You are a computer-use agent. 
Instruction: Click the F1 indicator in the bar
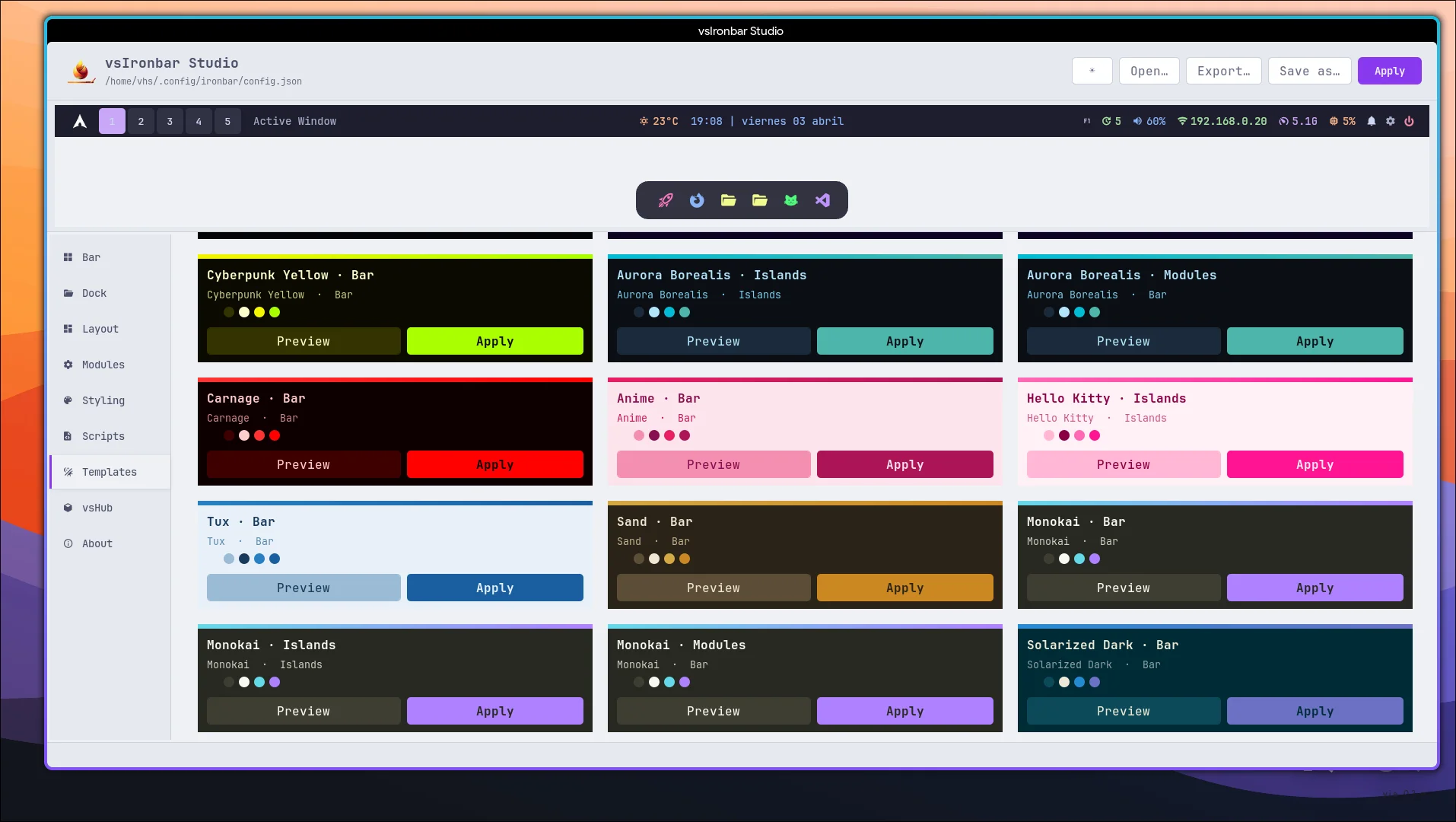1087,121
